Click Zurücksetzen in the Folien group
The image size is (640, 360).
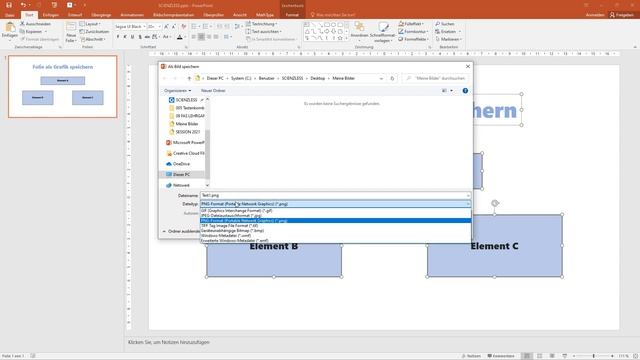tap(94, 32)
